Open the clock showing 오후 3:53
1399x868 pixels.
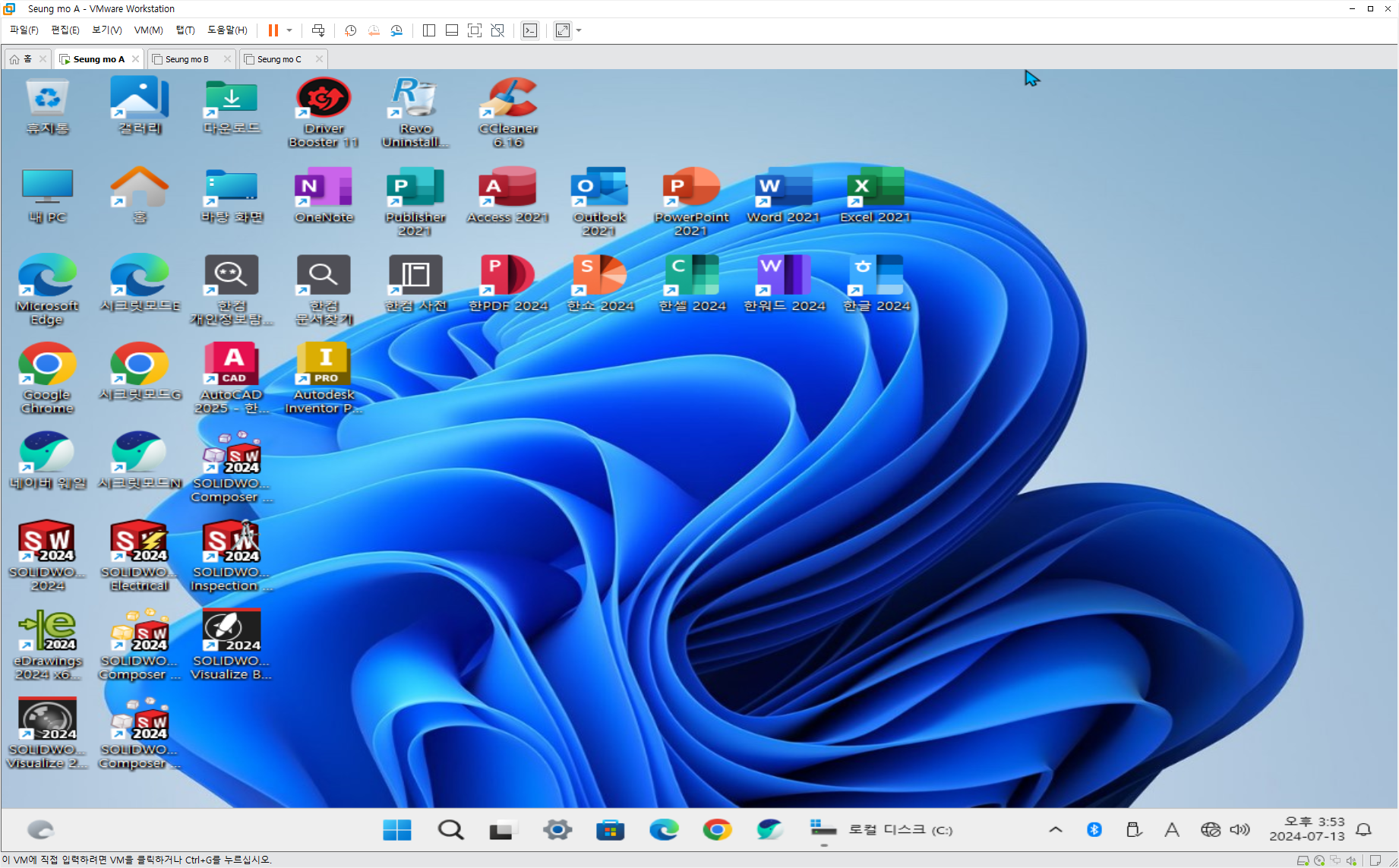tap(1307, 829)
